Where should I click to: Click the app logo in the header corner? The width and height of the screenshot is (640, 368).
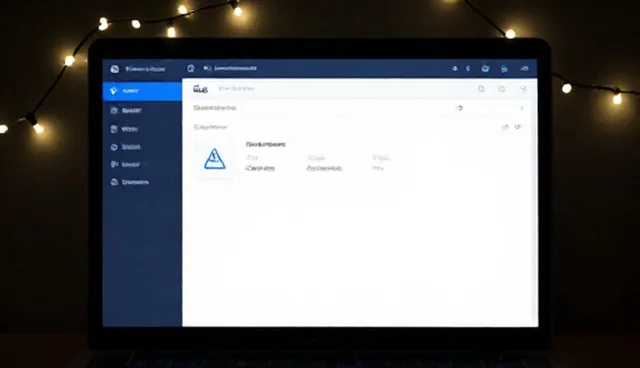pyautogui.click(x=115, y=69)
